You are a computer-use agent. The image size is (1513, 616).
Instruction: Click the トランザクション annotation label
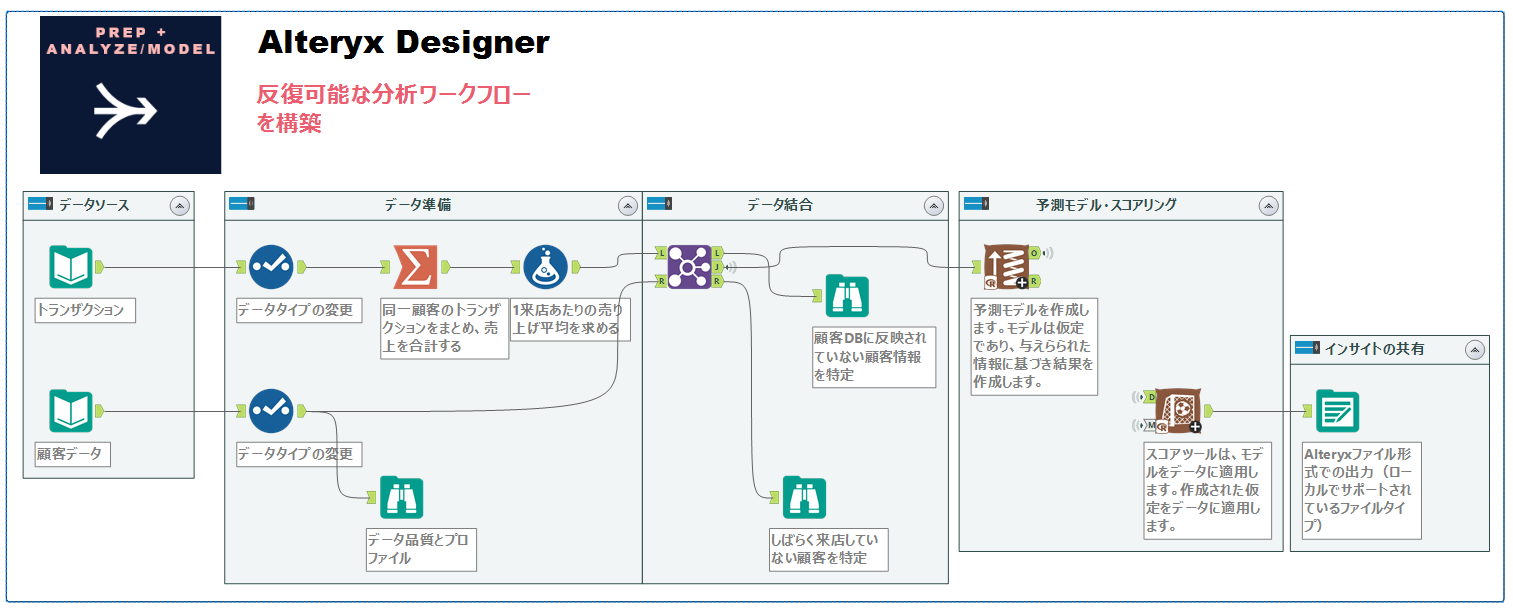point(84,310)
